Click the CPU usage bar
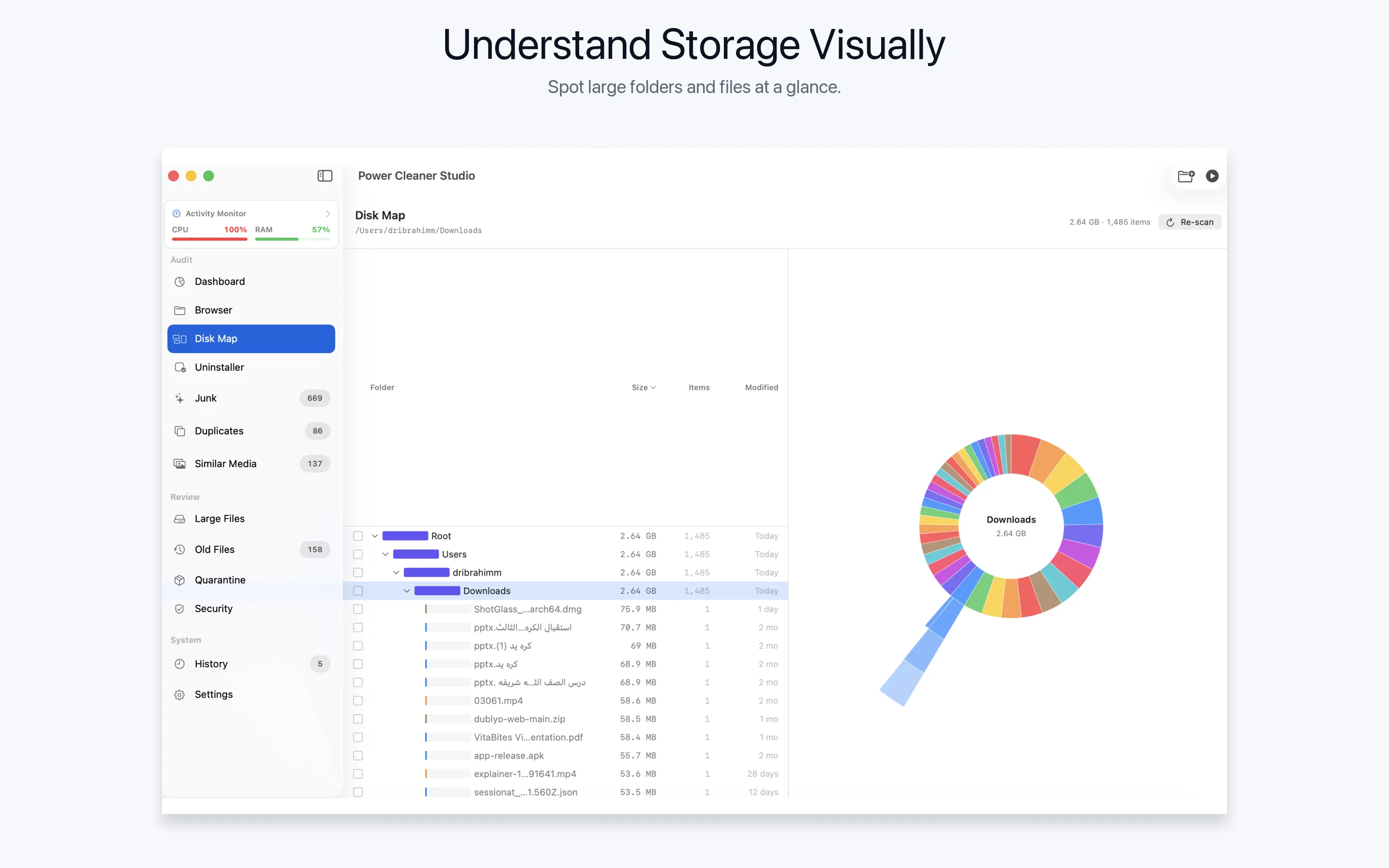 (209, 239)
